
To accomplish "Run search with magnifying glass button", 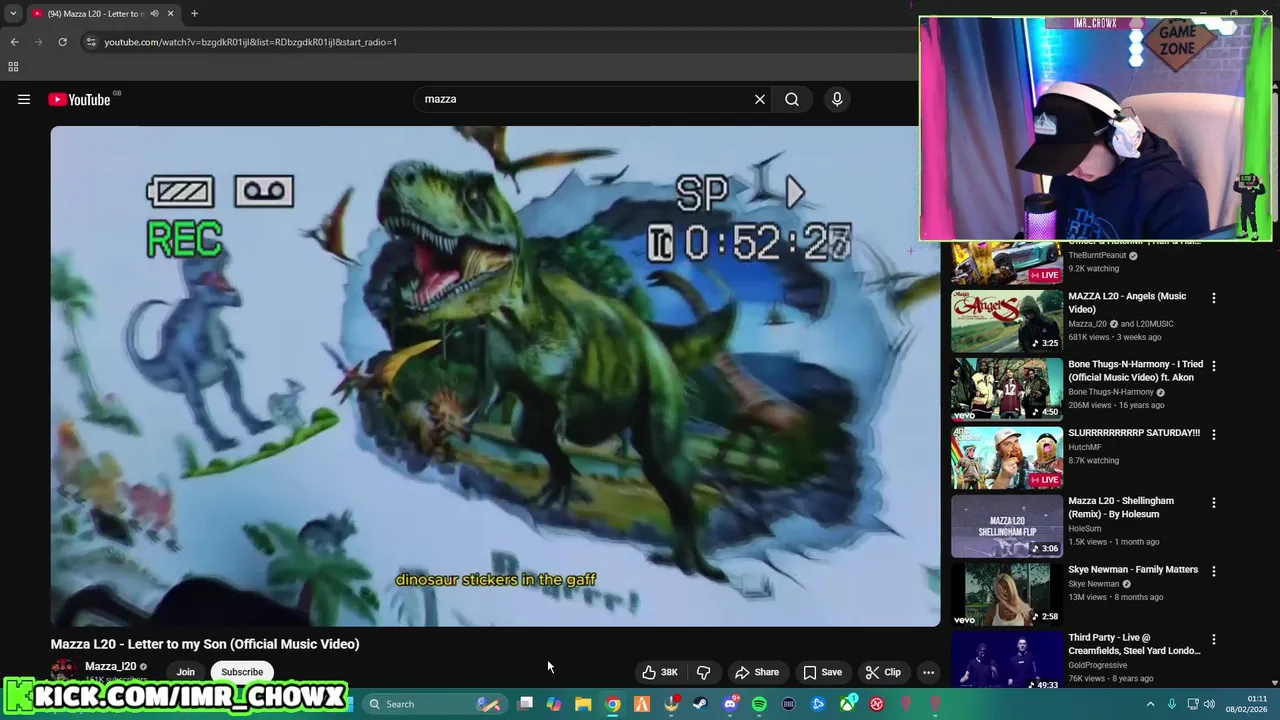I will [x=792, y=99].
